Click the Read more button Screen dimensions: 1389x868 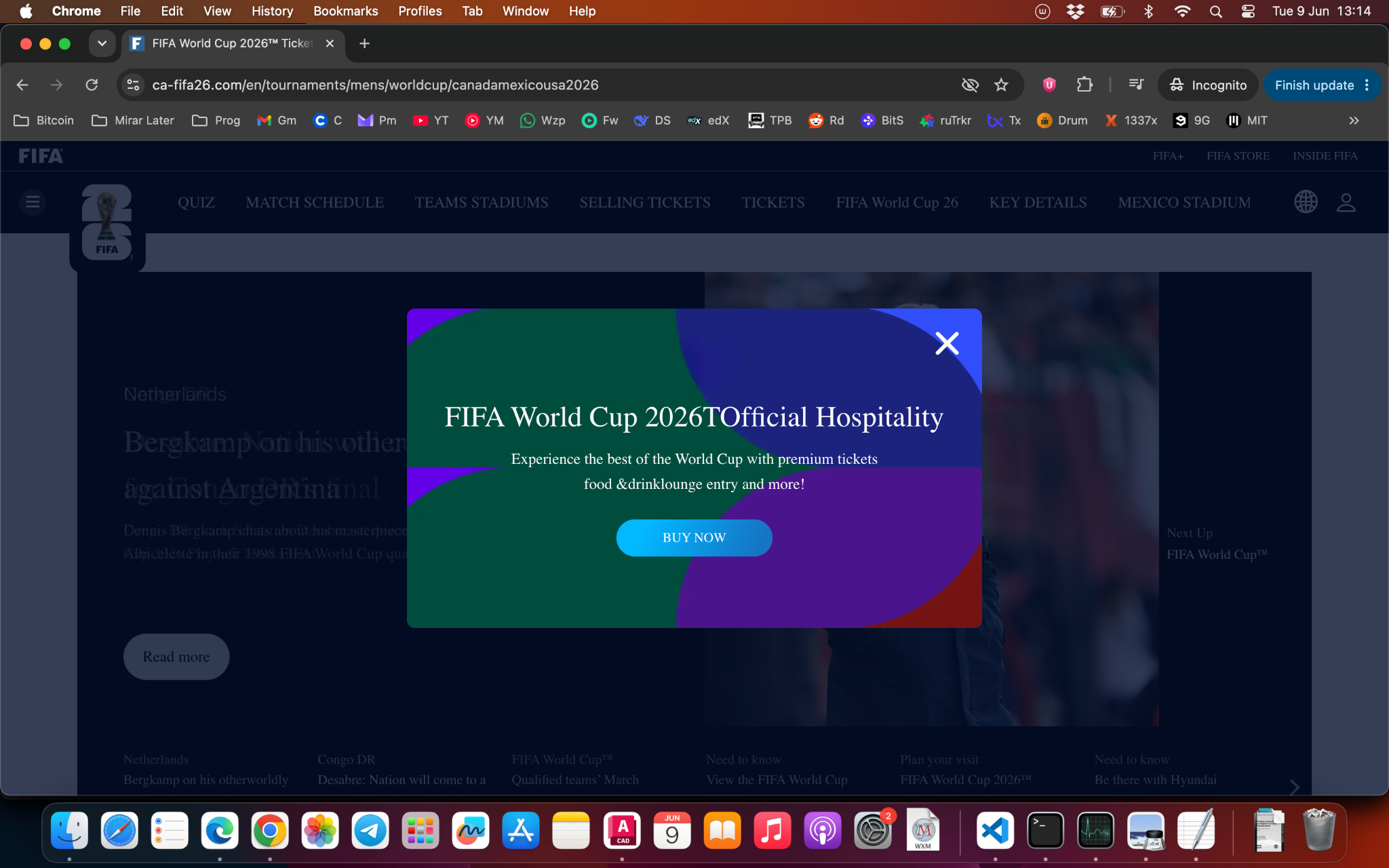coord(176,656)
